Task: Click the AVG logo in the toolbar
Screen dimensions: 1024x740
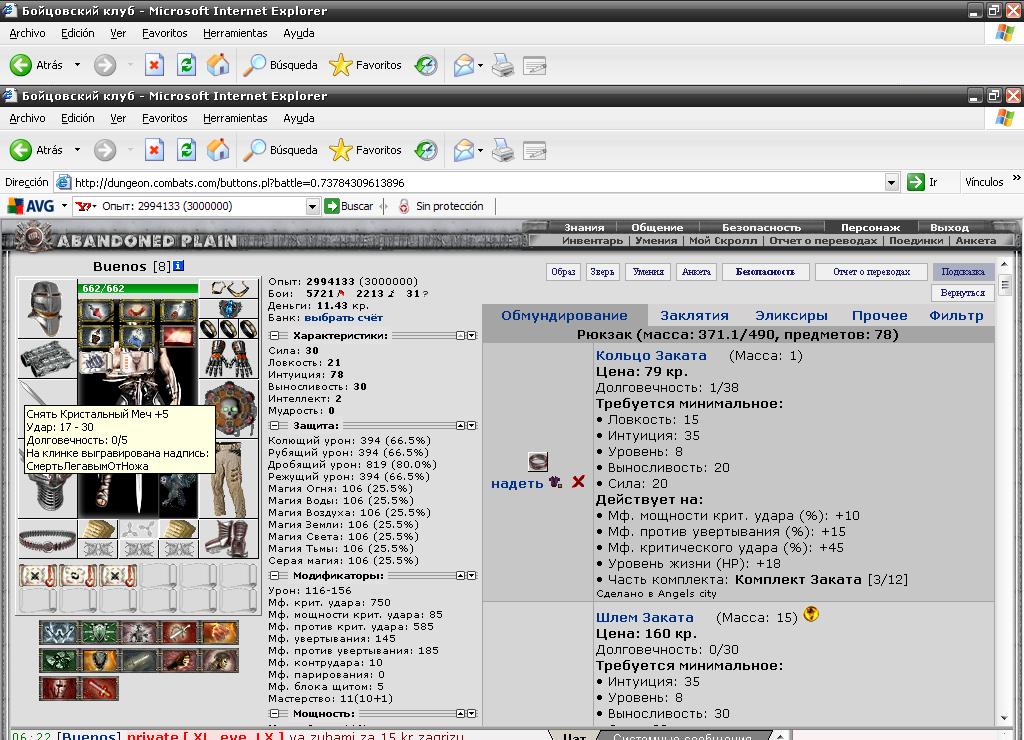Action: 31,206
